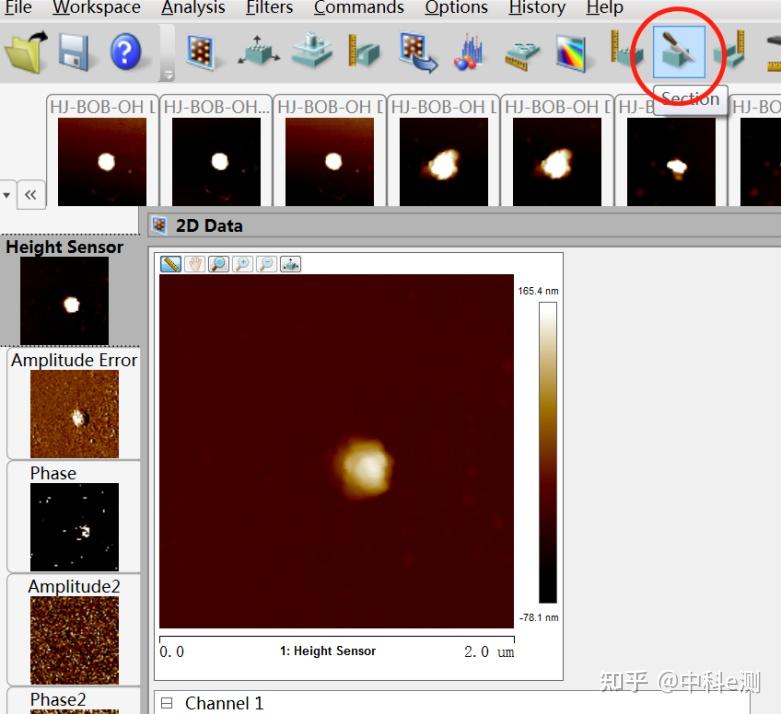781x714 pixels.
Task: Click the zoom out minus magnifier
Action: 266,264
